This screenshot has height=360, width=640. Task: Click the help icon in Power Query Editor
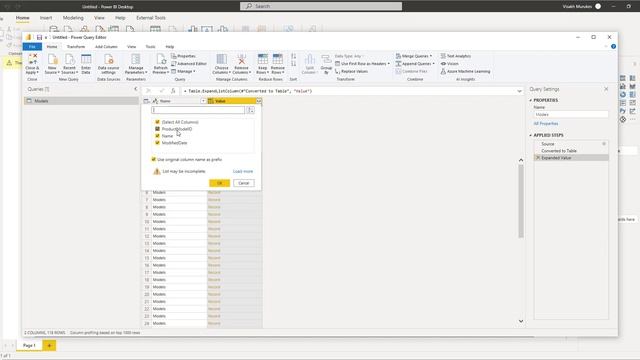click(613, 47)
